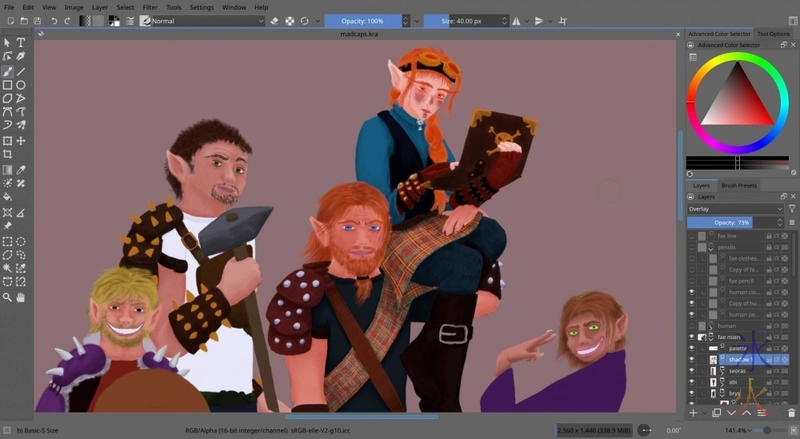The image size is (800, 439).
Task: Open the brush blending mode dropdown (Normal)
Action: coord(203,20)
